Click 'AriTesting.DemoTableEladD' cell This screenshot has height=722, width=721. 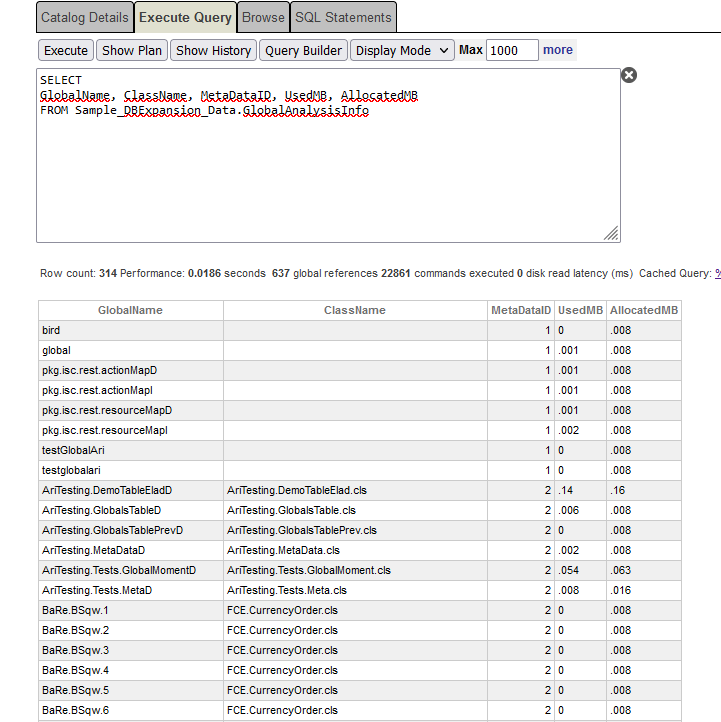130,490
